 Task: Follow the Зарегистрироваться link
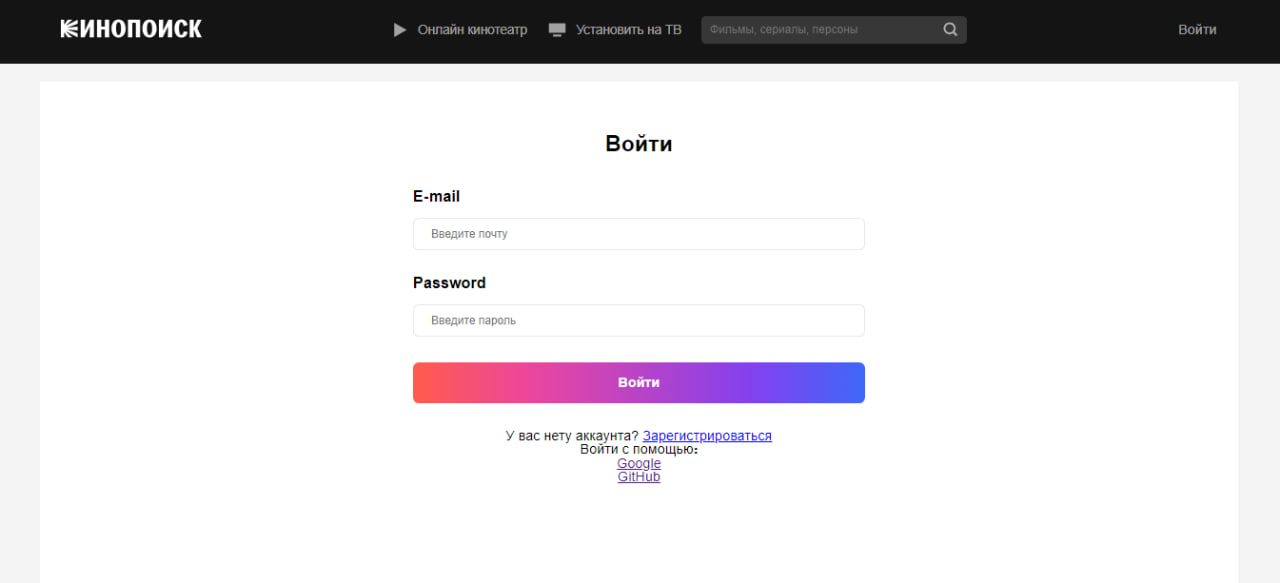coord(707,436)
